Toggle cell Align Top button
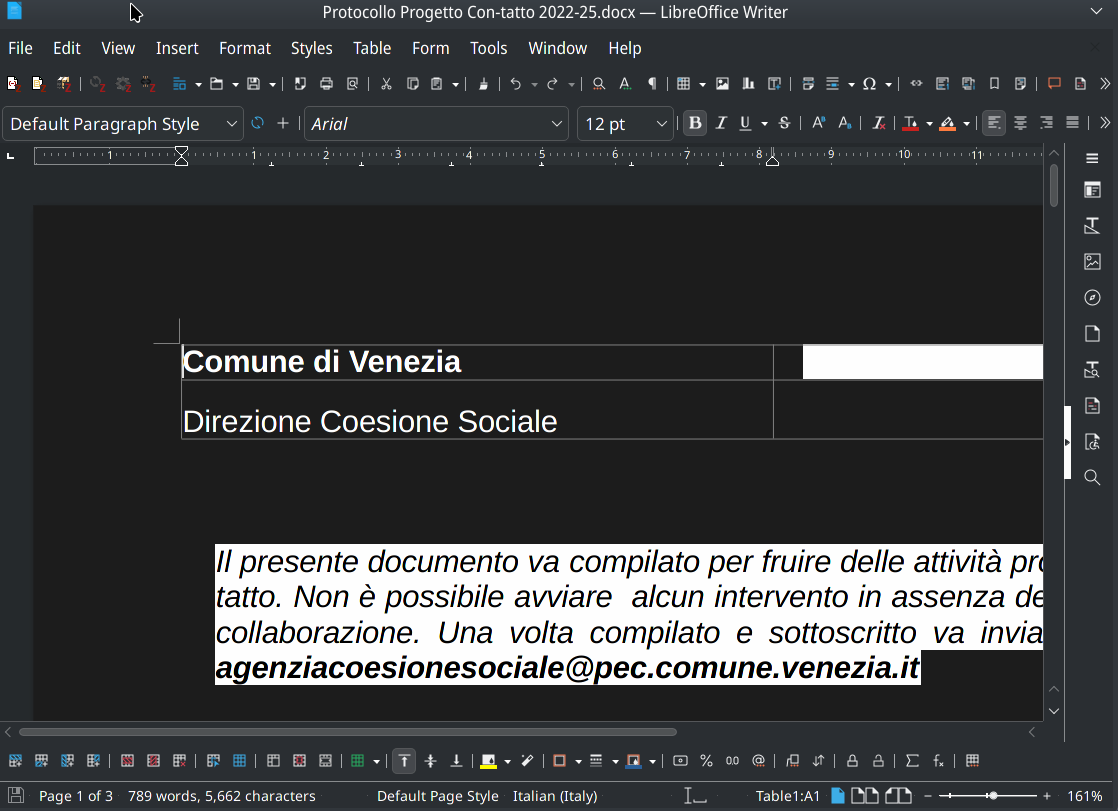1118x811 pixels. (404, 761)
